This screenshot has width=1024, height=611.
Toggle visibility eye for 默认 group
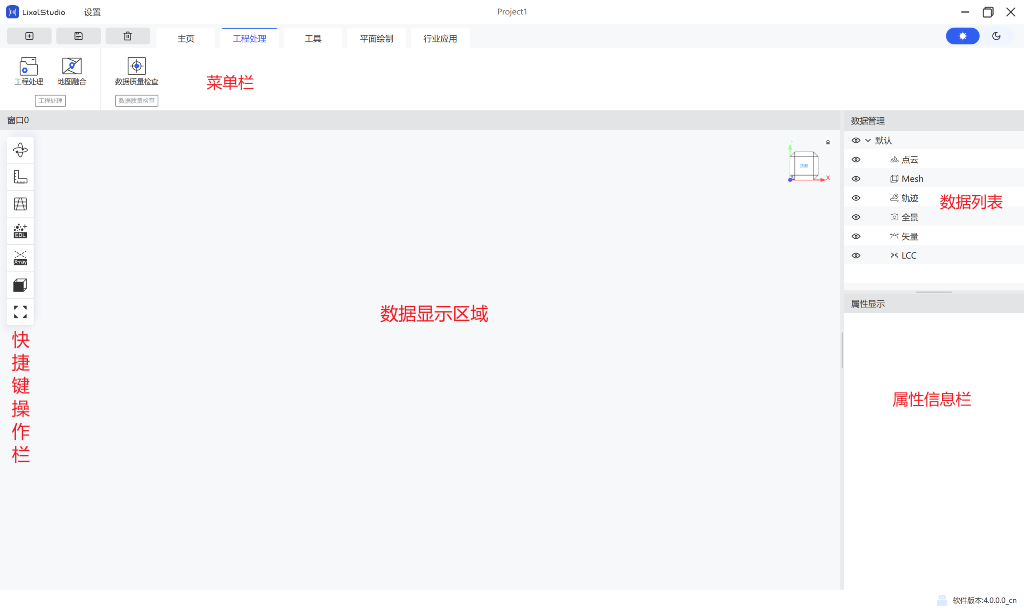(856, 140)
